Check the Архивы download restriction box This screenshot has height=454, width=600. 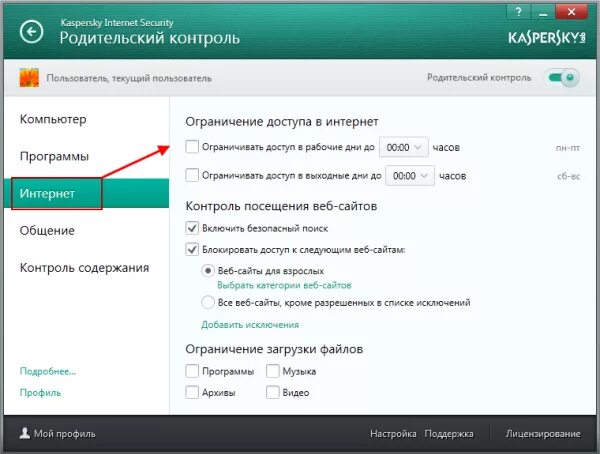tap(192, 392)
